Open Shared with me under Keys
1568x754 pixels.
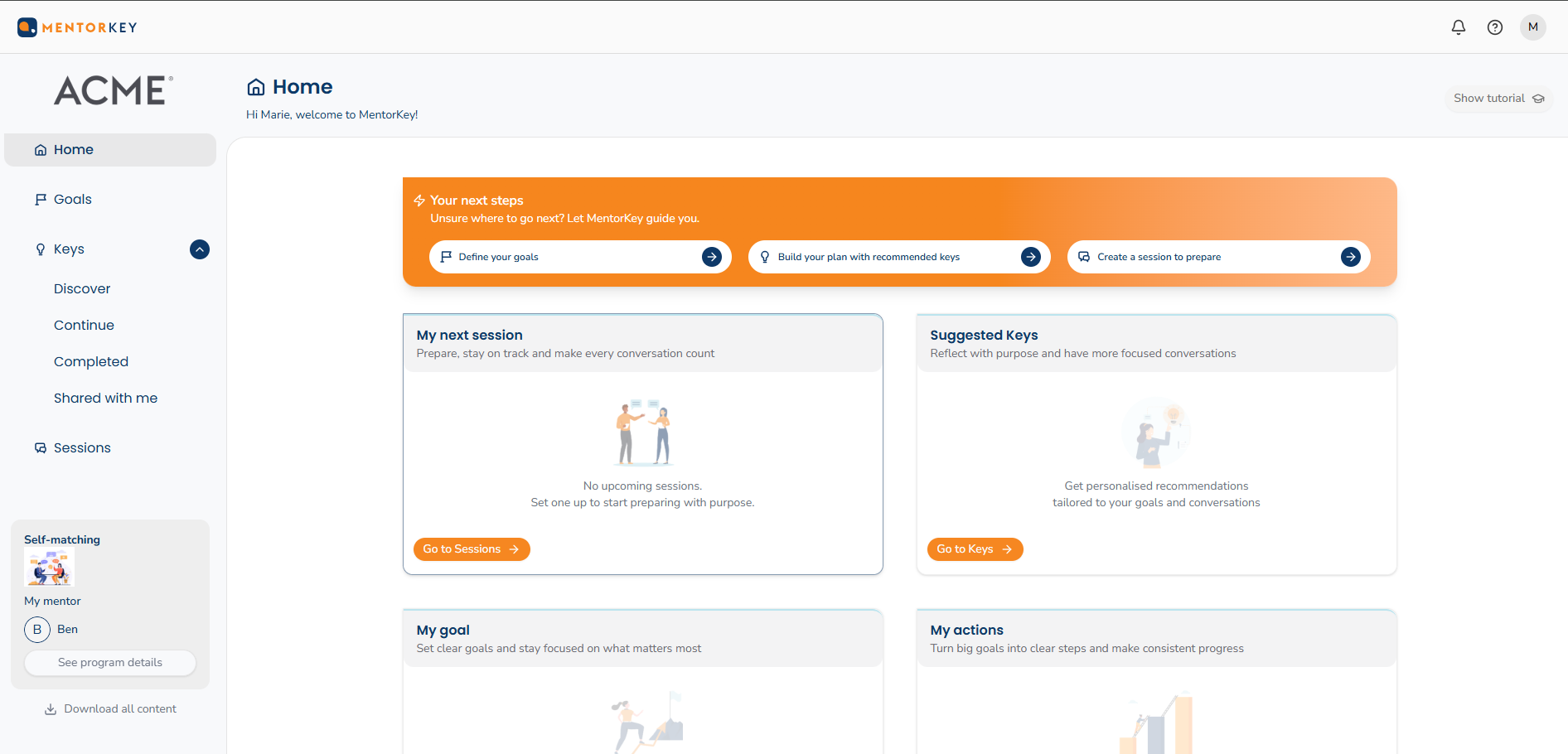click(105, 399)
